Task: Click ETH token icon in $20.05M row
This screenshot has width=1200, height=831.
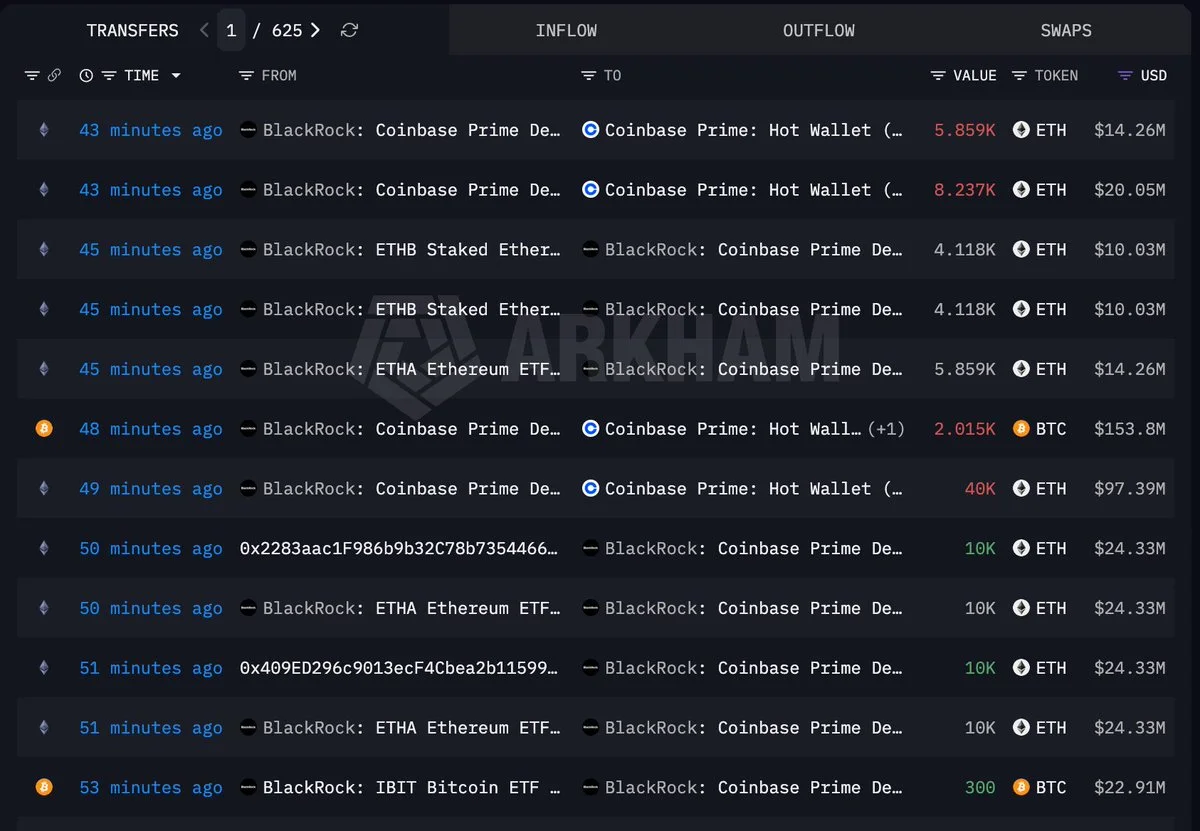Action: pos(1021,190)
